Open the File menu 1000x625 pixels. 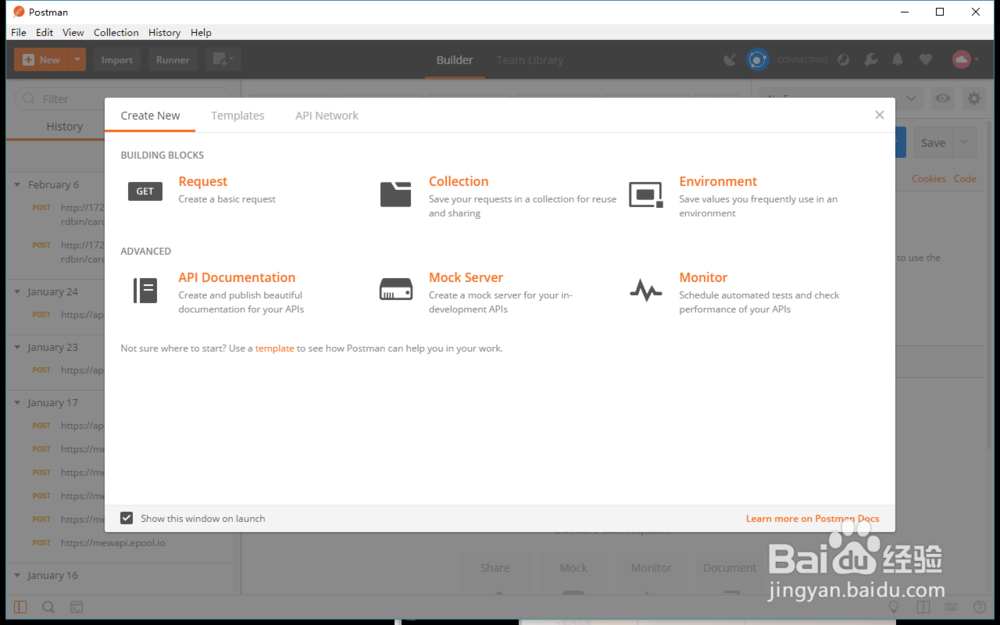[18, 33]
